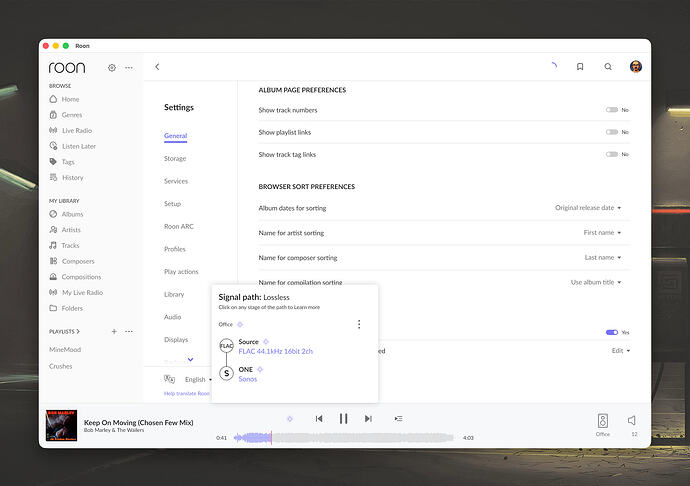Image resolution: width=690 pixels, height=486 pixels.
Task: Open Name for artist sorting dropdown
Action: [x=602, y=232]
